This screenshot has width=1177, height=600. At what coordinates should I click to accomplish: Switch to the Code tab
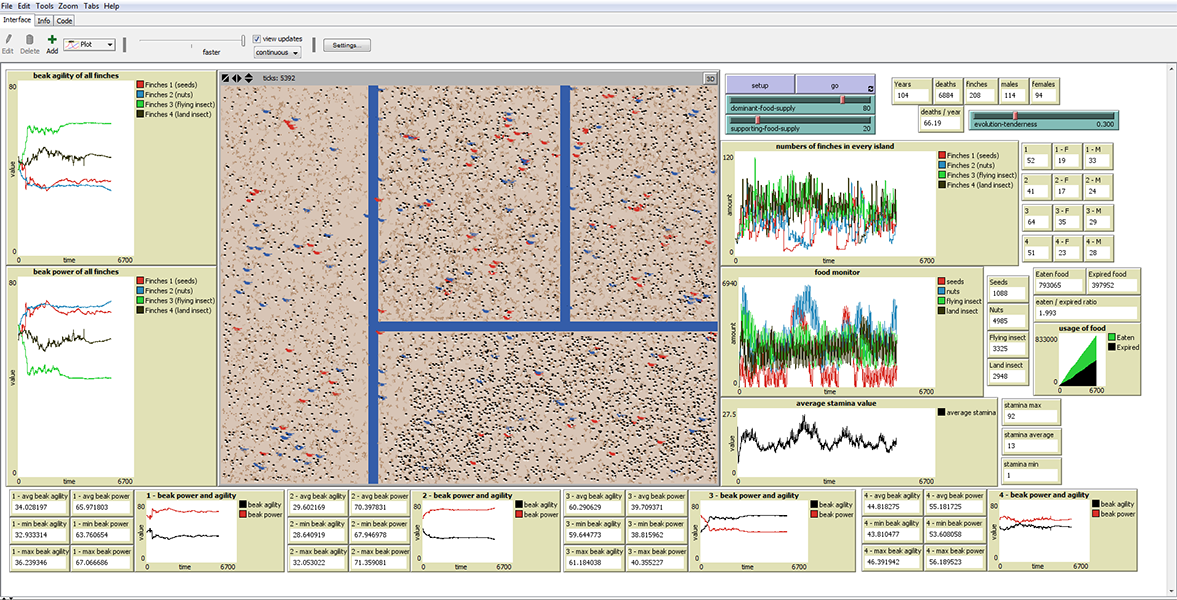pos(64,20)
